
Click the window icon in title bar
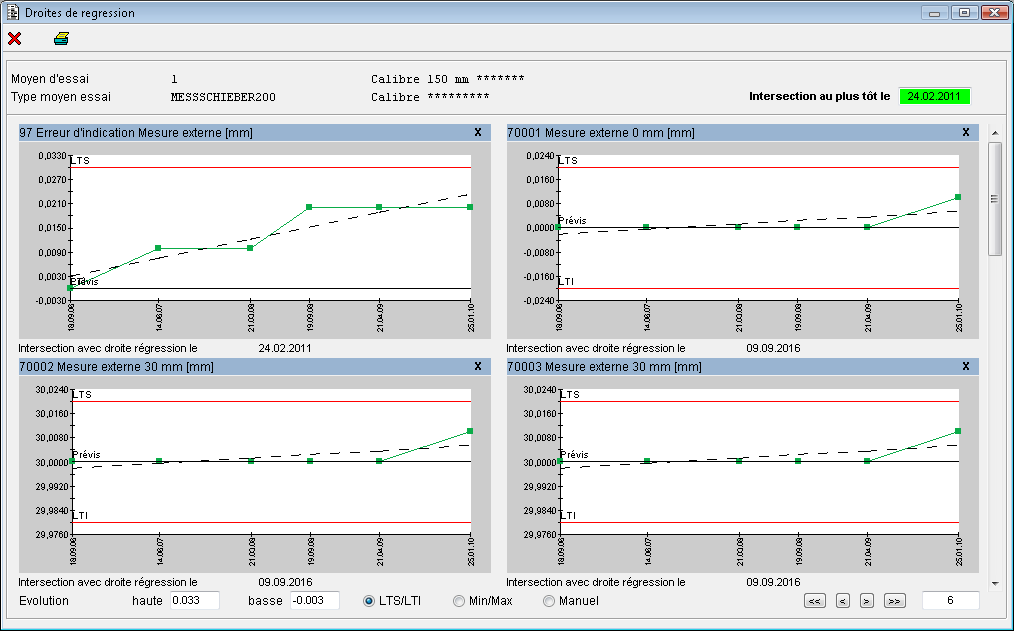point(12,13)
